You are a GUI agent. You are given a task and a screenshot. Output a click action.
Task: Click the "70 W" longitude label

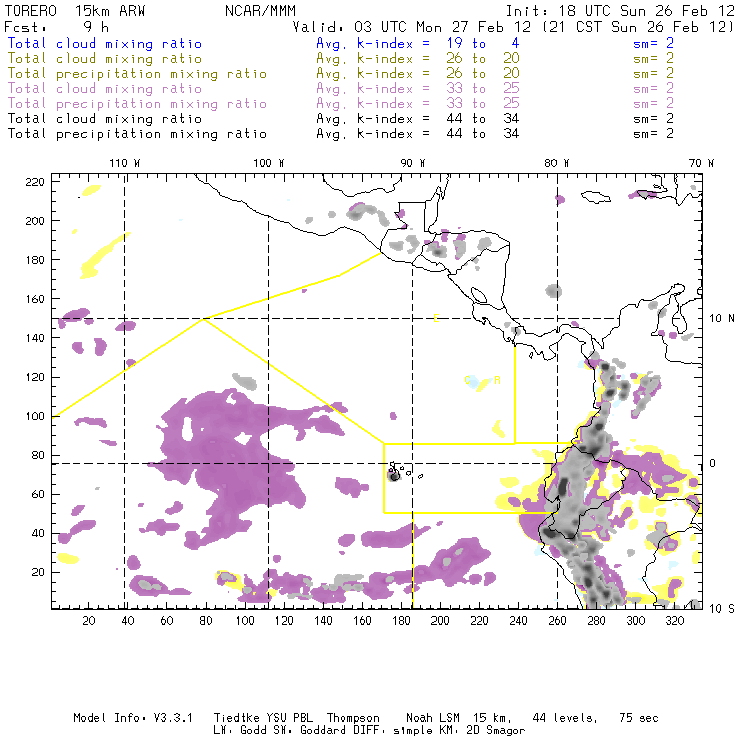701,163
